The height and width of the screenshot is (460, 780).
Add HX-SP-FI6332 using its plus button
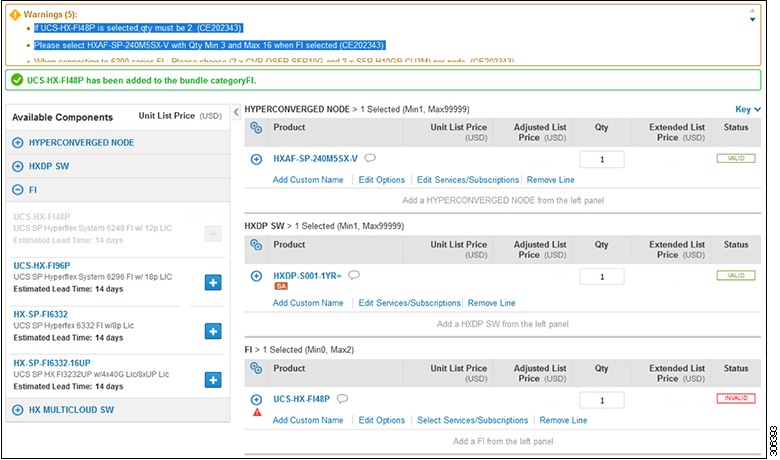coord(212,331)
